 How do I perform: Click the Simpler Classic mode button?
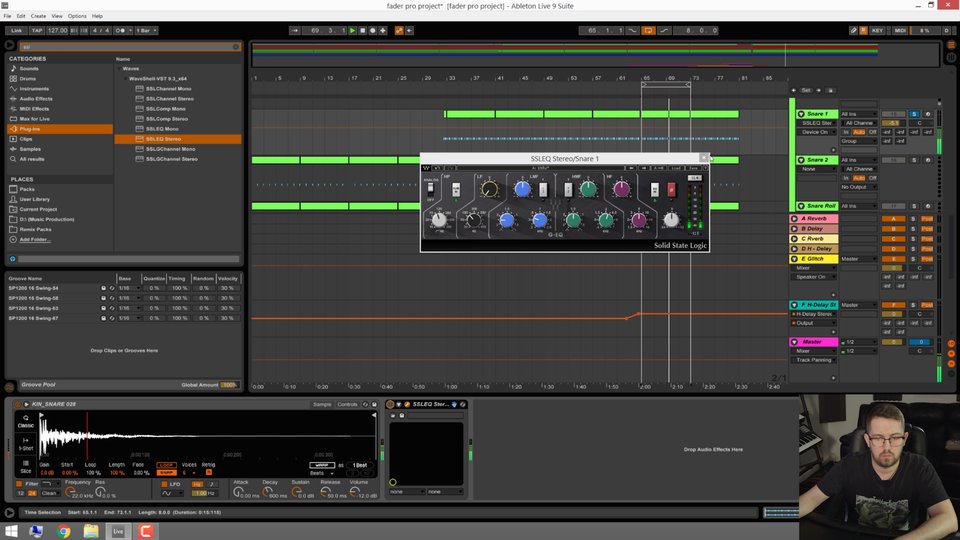[26, 421]
